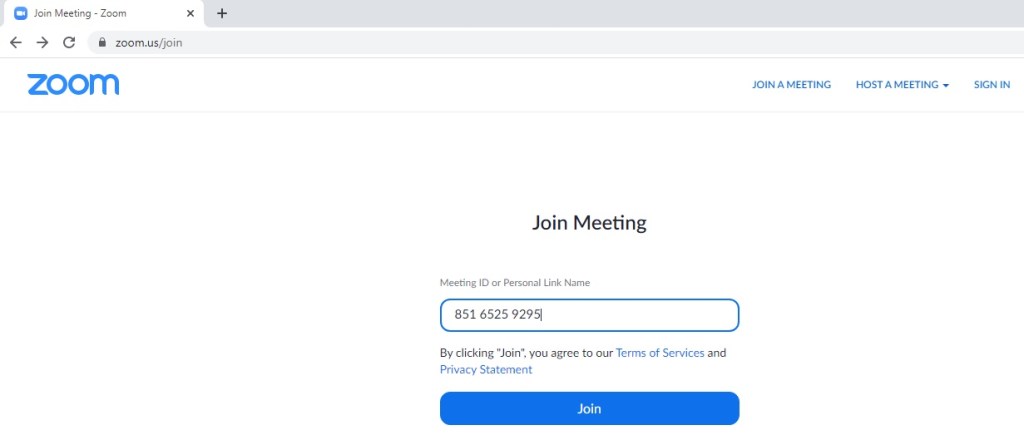
Task: Click the Join Meeting page heading
Action: [x=589, y=223]
